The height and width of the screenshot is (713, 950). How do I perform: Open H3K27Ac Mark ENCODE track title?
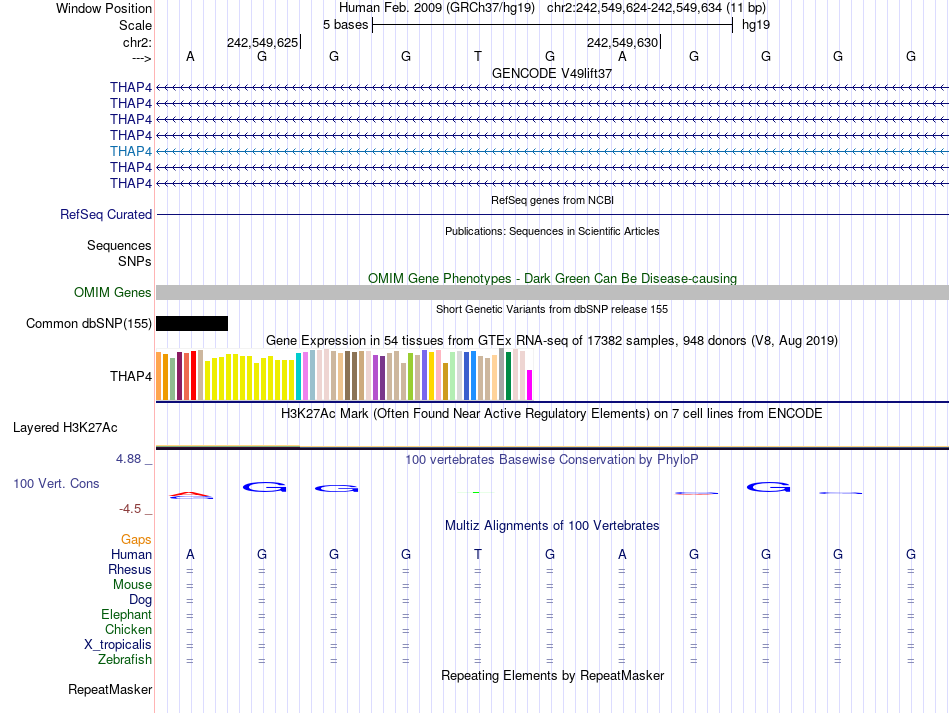[x=552, y=414]
